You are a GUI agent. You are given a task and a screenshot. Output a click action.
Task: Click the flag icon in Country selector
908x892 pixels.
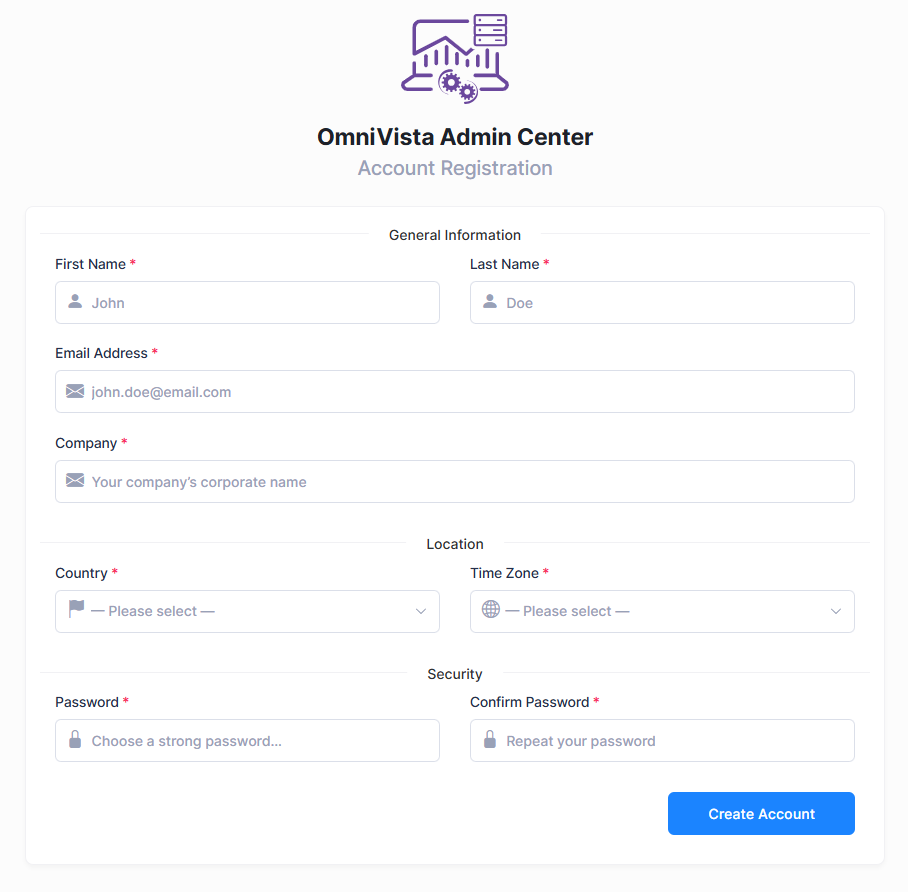[x=76, y=609]
